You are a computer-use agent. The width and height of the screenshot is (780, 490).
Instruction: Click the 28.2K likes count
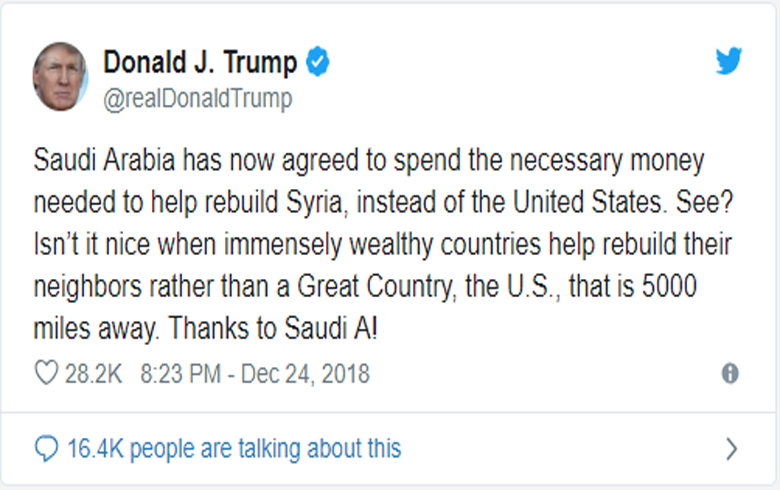point(93,374)
